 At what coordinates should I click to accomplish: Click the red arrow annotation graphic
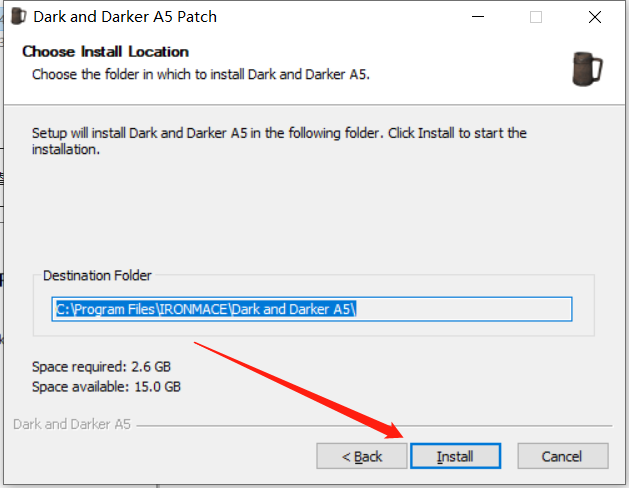[x=299, y=390]
